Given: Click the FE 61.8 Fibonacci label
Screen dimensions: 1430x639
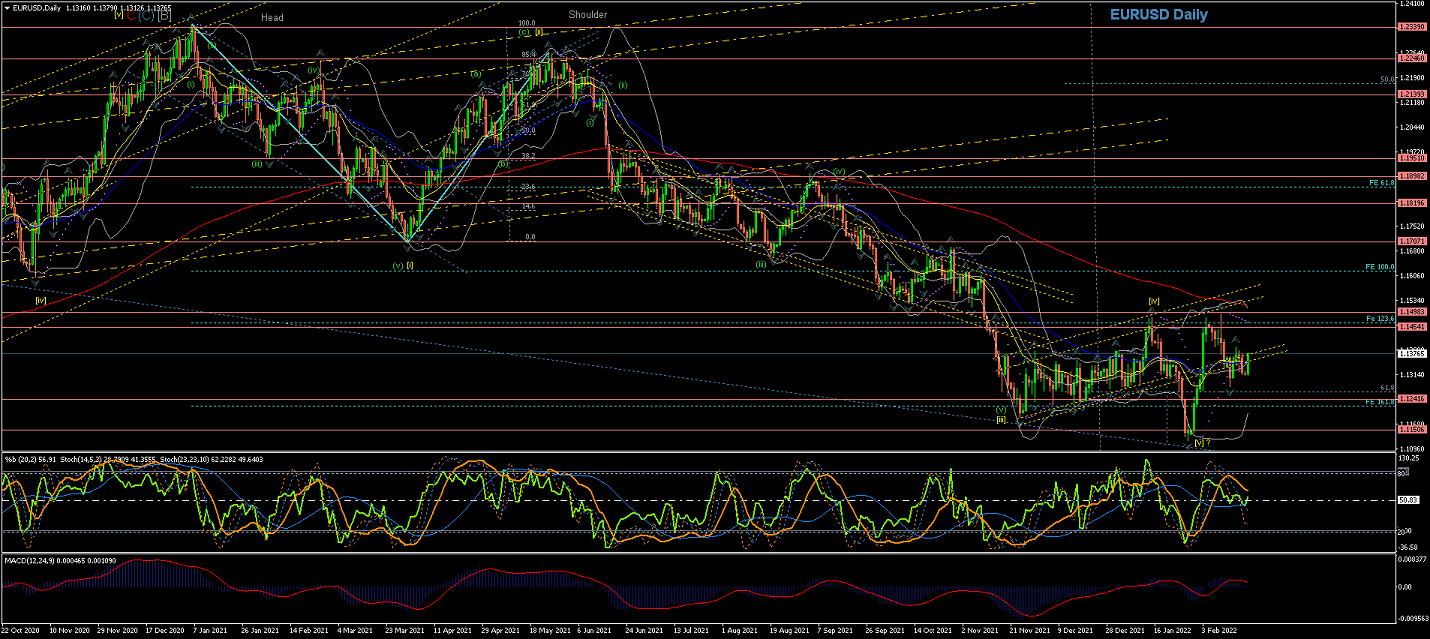Looking at the screenshot, I should click(x=1381, y=184).
